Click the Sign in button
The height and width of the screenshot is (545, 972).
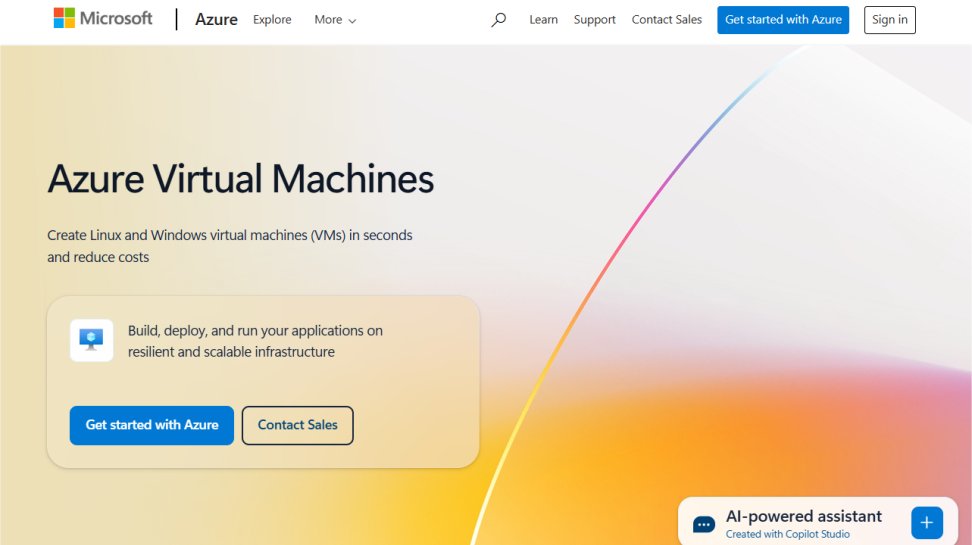[890, 20]
